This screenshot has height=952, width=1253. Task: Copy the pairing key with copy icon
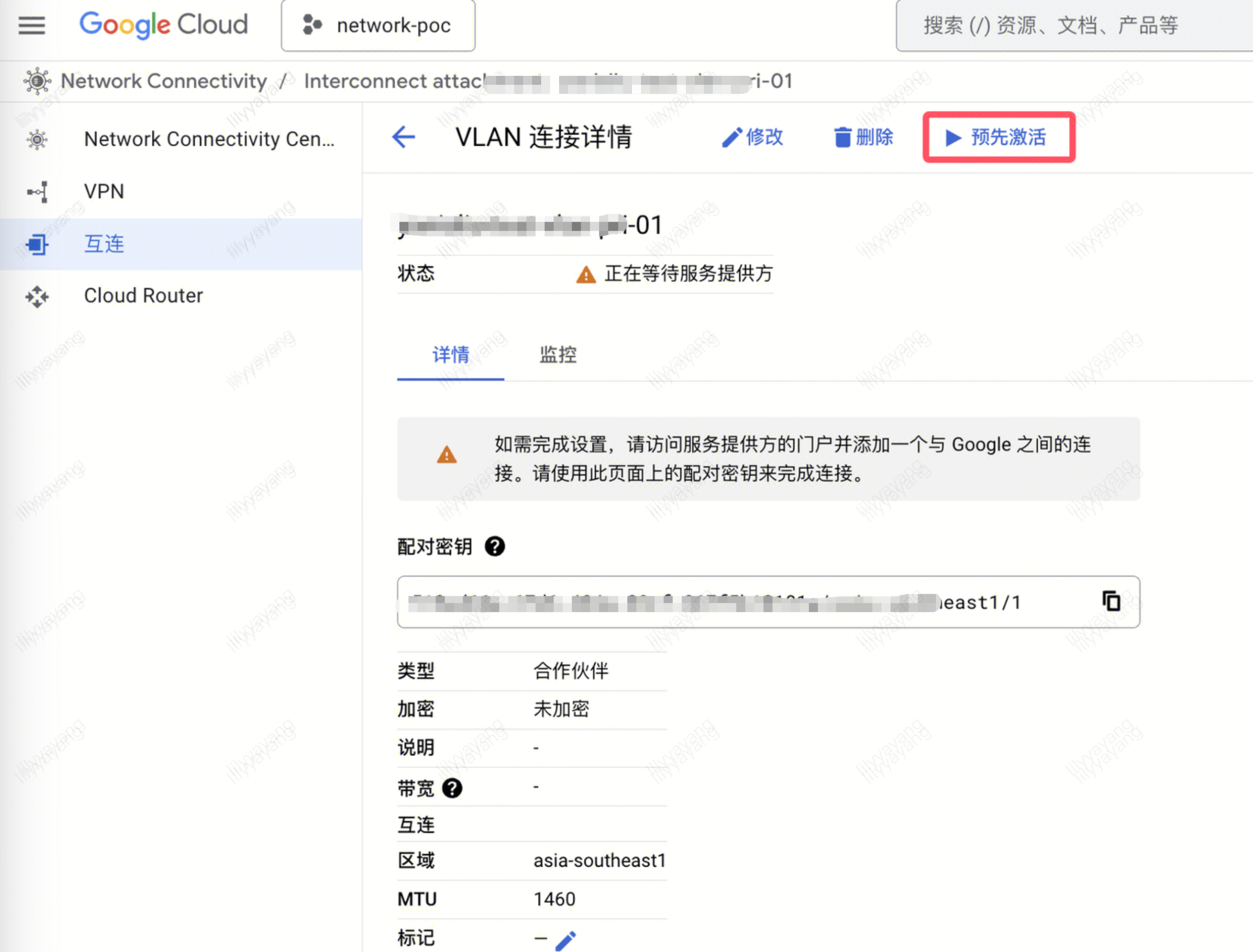1111,601
